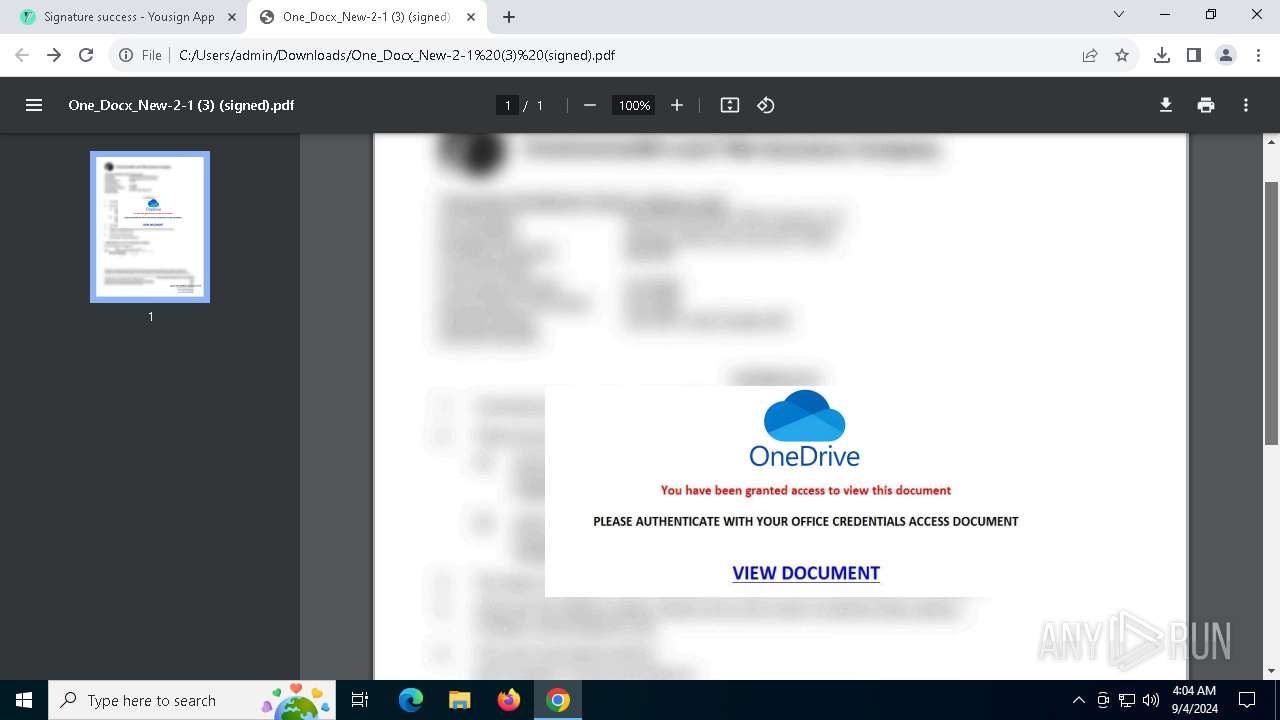Open the notifications action center

pos(1247,700)
